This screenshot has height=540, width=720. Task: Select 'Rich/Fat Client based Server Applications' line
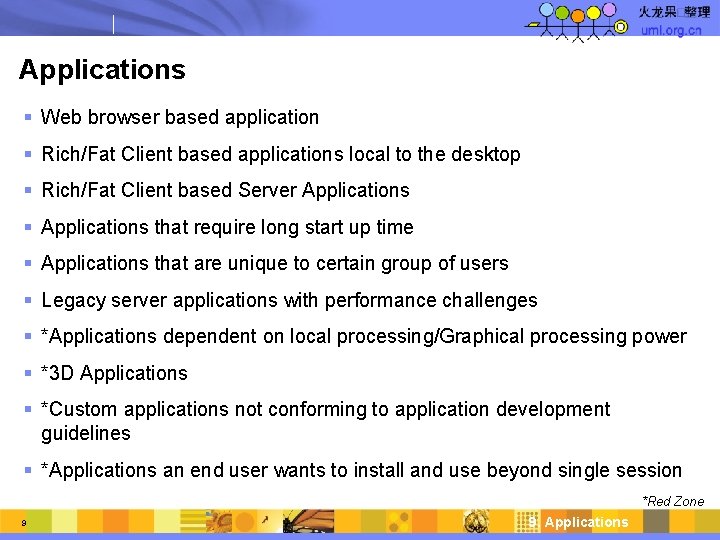(225, 190)
